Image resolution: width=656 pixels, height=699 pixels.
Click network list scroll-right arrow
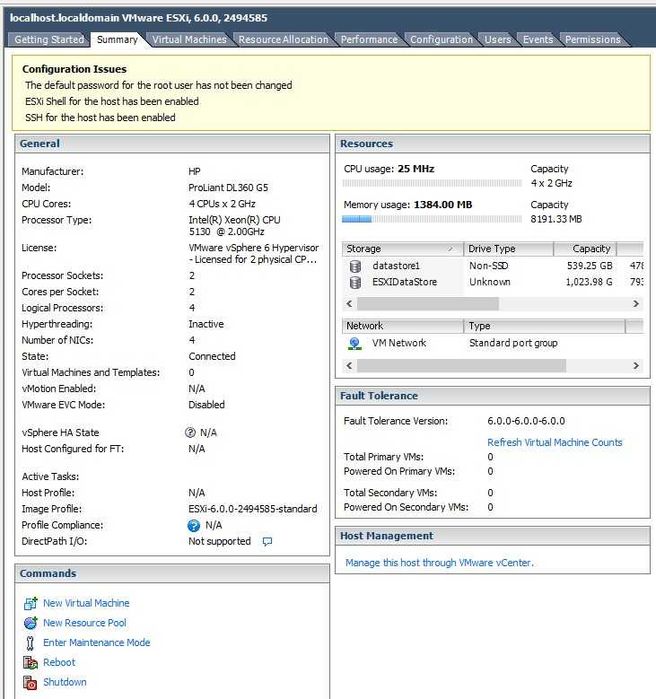click(636, 366)
